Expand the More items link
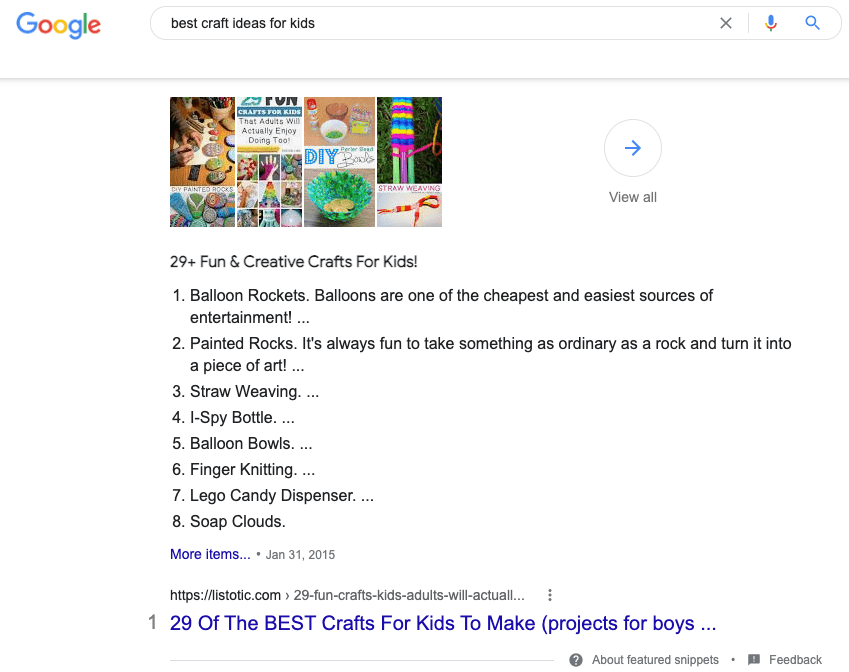 [210, 554]
